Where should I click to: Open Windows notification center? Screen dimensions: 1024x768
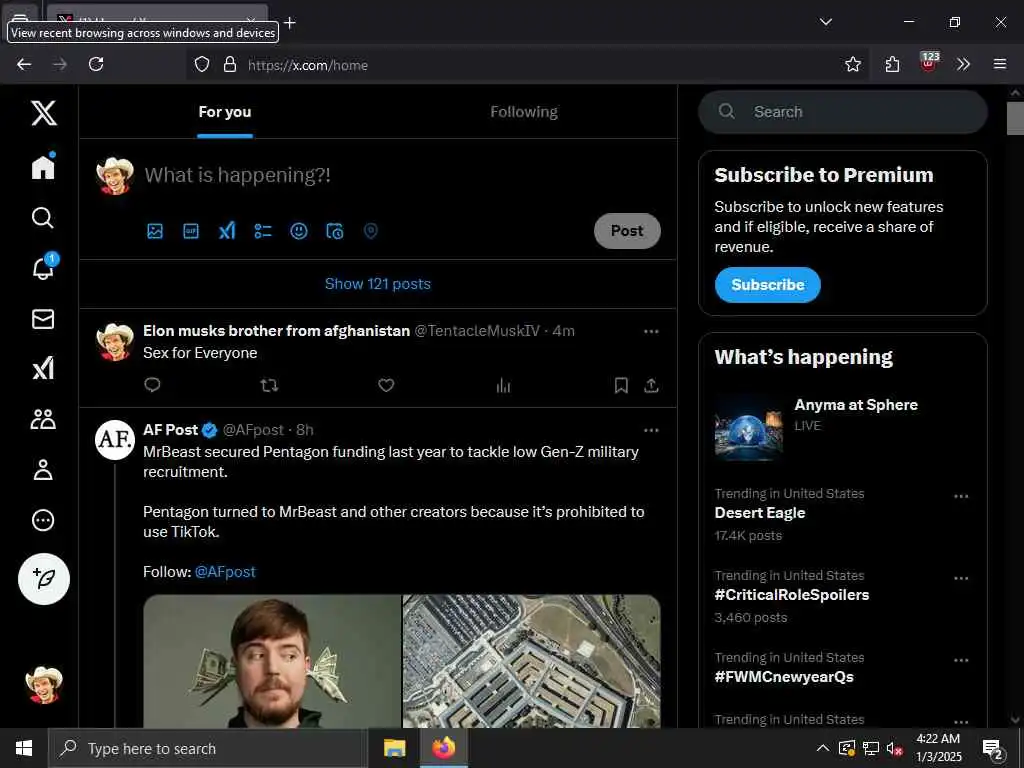coord(993,749)
